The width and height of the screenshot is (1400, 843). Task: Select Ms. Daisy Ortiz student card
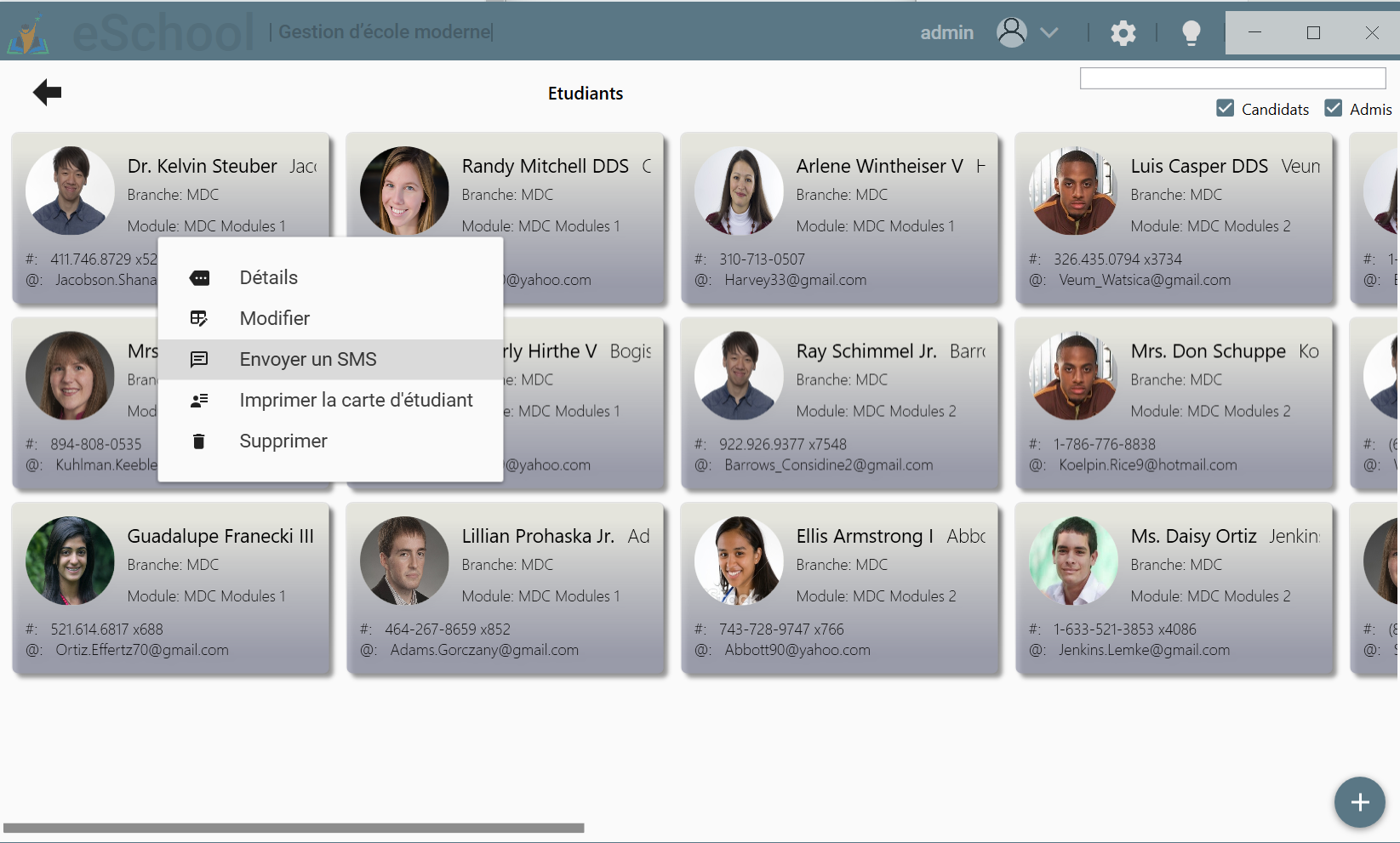[x=1174, y=589]
